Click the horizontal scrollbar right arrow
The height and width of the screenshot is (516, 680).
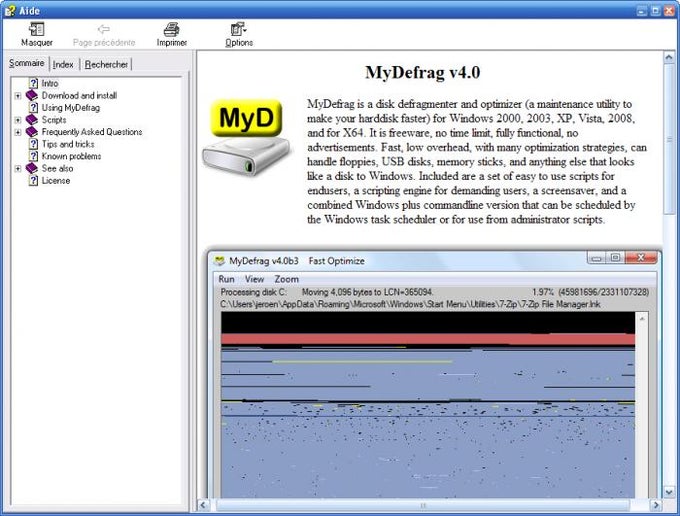point(656,505)
